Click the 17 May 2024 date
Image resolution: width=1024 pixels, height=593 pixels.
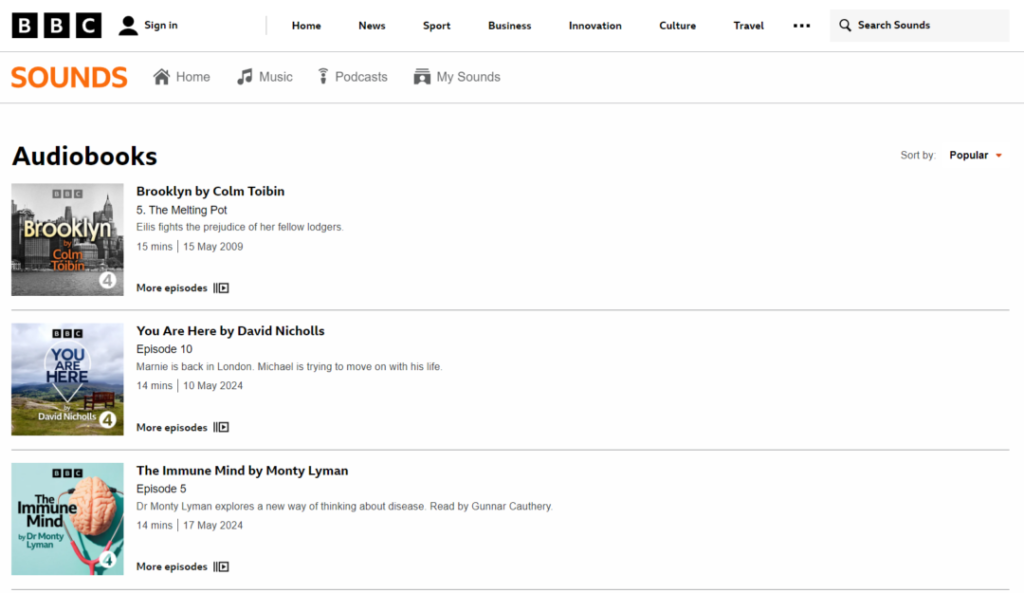point(213,526)
